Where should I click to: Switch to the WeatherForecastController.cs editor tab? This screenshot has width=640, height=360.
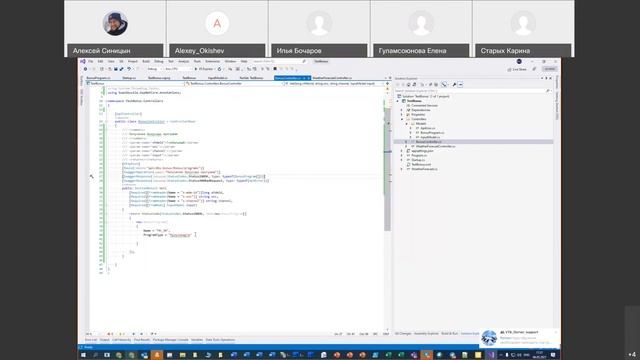(x=332, y=78)
